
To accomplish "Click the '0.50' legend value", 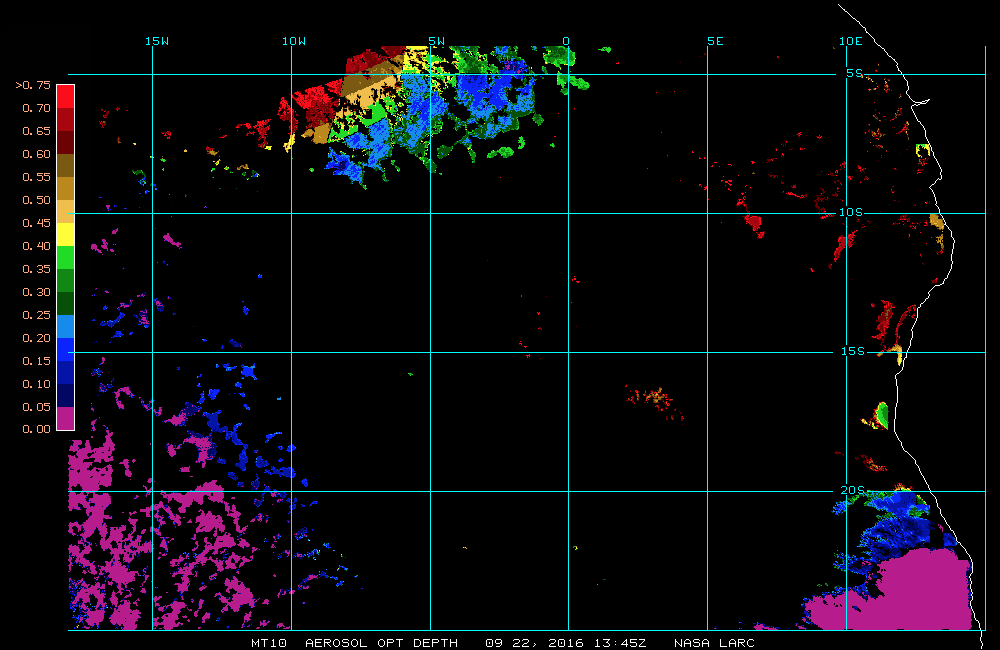I will click(36, 200).
